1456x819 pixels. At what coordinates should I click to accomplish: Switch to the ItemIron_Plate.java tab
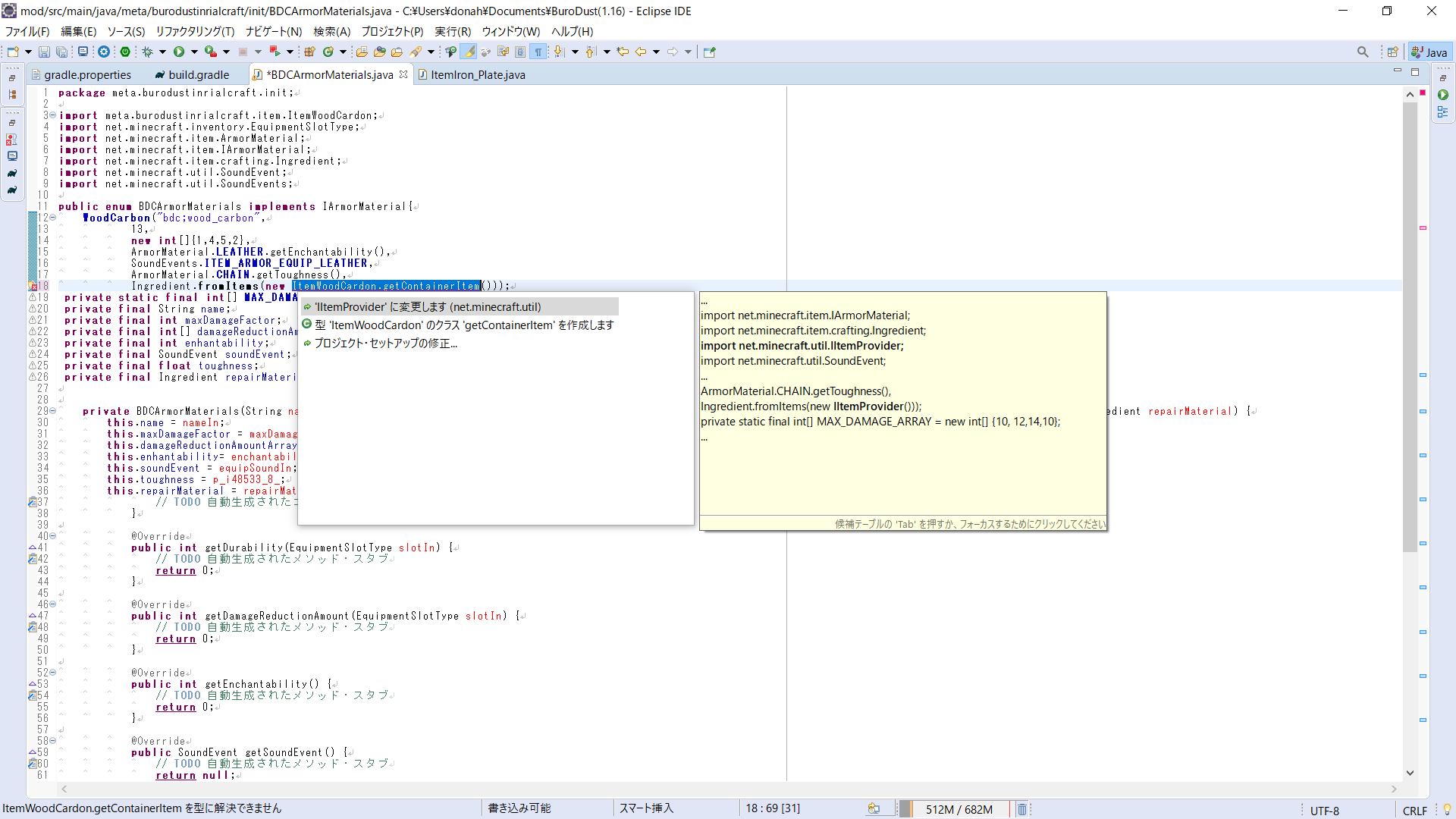coord(477,74)
